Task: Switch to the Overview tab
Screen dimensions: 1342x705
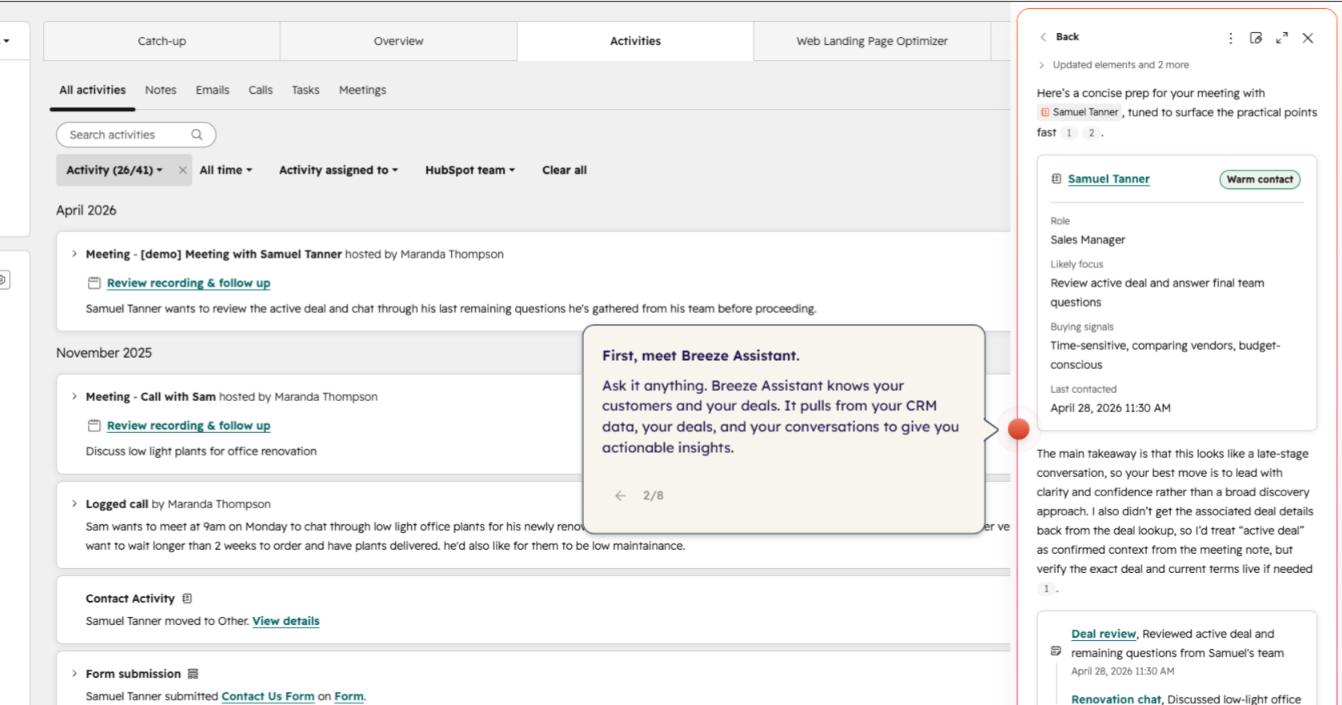Action: [399, 41]
